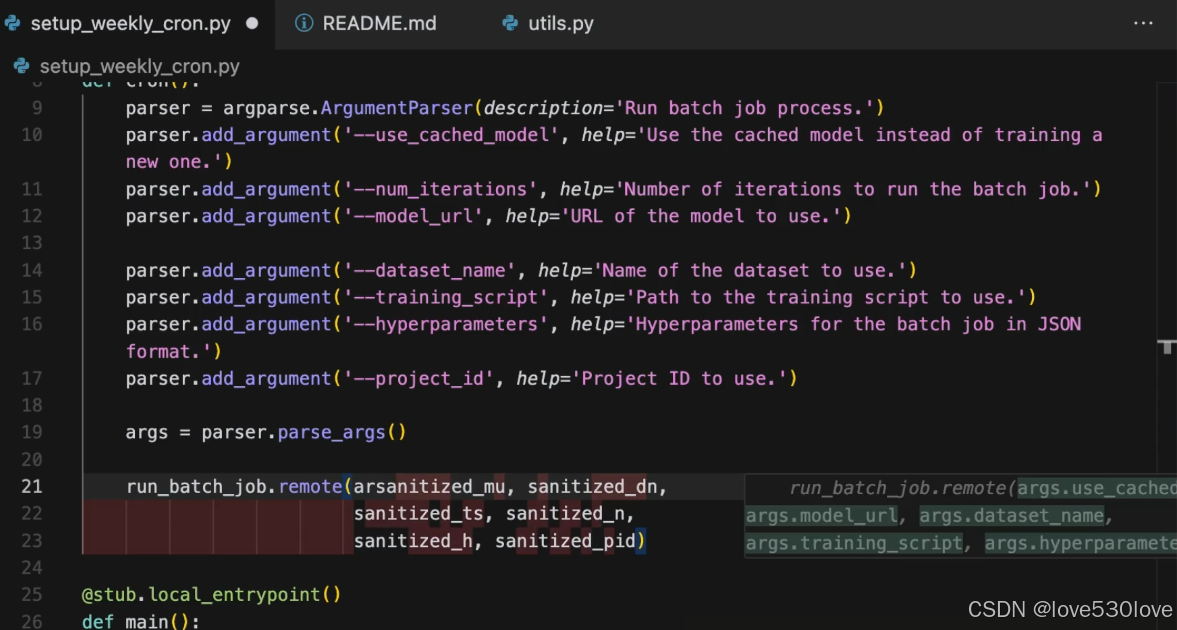Click the 'args.model_url' inline suggestion
1177x630 pixels.
821,516
